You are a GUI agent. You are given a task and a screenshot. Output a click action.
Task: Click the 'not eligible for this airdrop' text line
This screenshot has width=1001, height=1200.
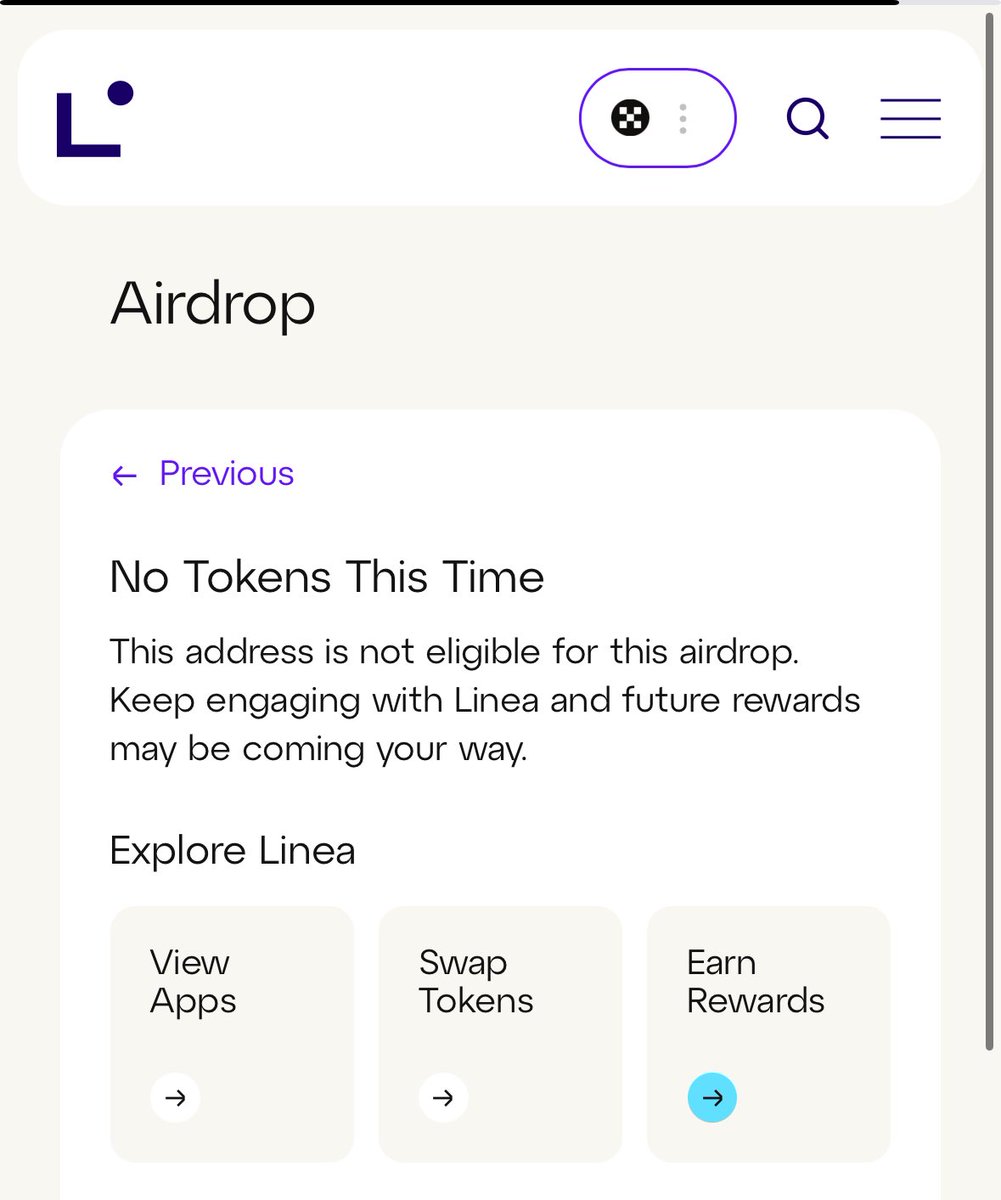coord(455,652)
